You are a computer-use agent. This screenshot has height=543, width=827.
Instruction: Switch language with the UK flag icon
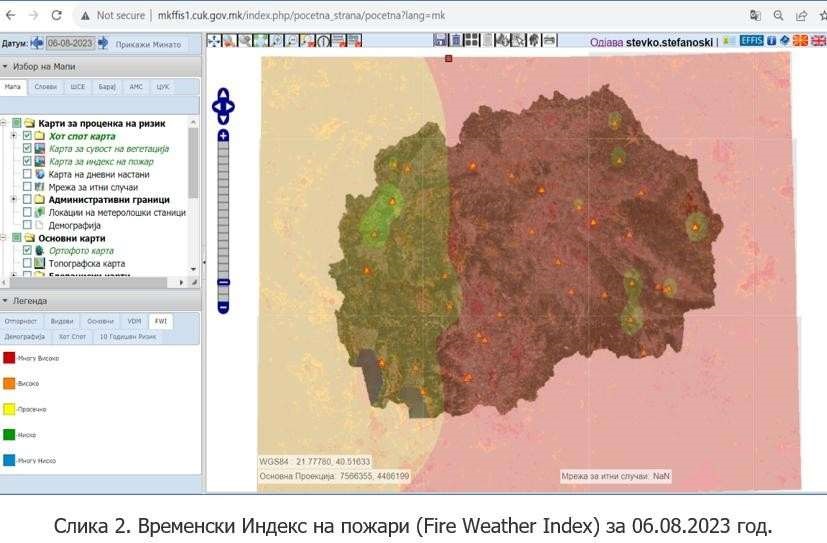818,41
